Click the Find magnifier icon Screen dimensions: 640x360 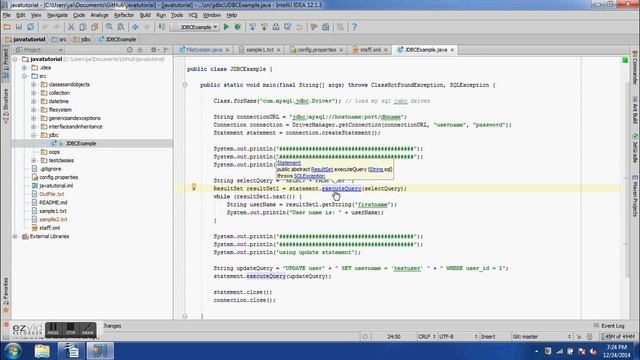(109, 27)
